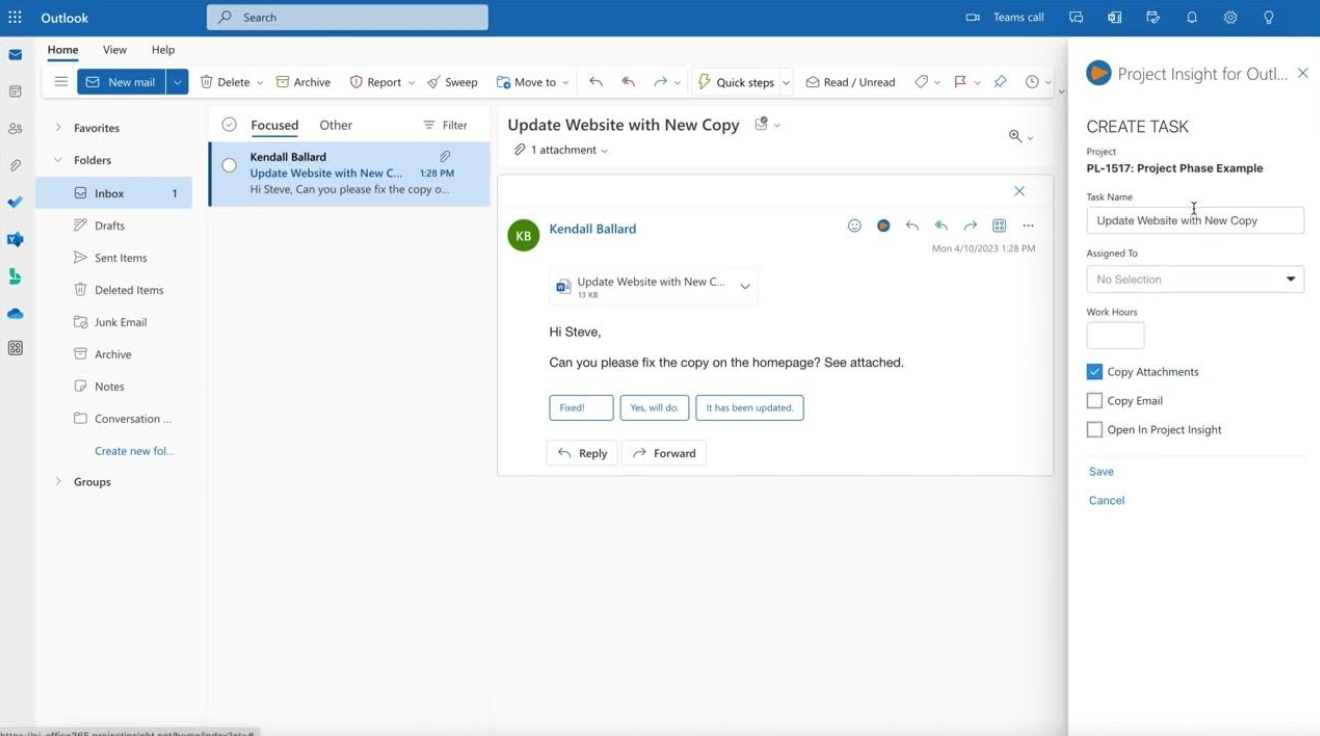The image size is (1320, 736).
Task: Check Open In Project Insight
Action: (x=1094, y=429)
